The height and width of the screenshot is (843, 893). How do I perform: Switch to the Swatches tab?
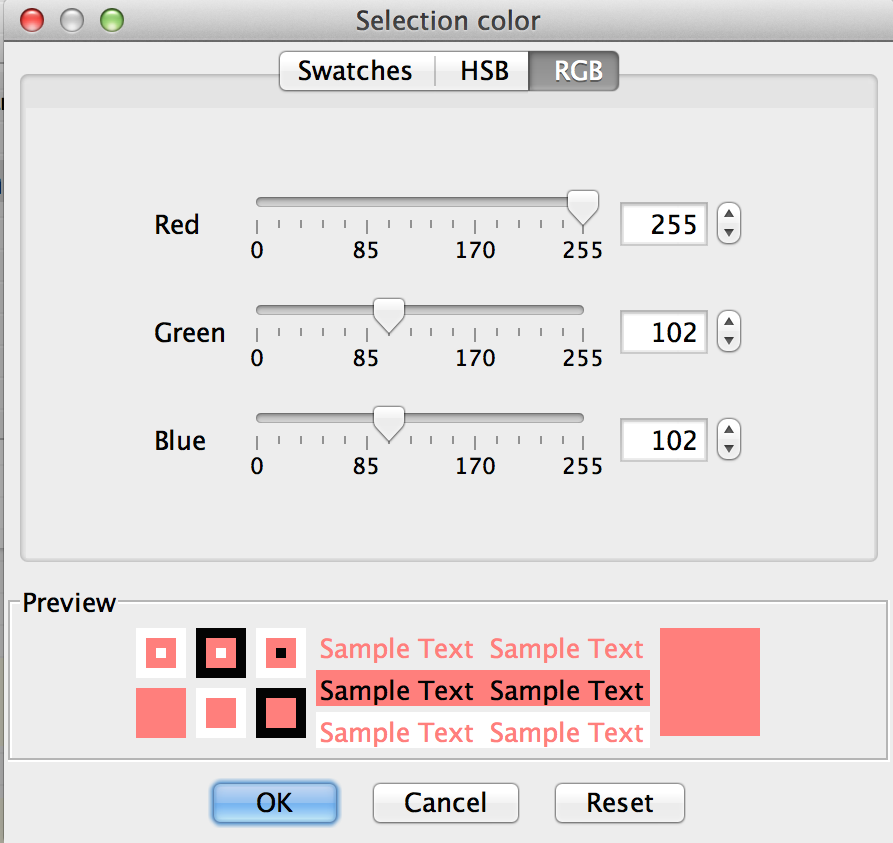pos(355,71)
